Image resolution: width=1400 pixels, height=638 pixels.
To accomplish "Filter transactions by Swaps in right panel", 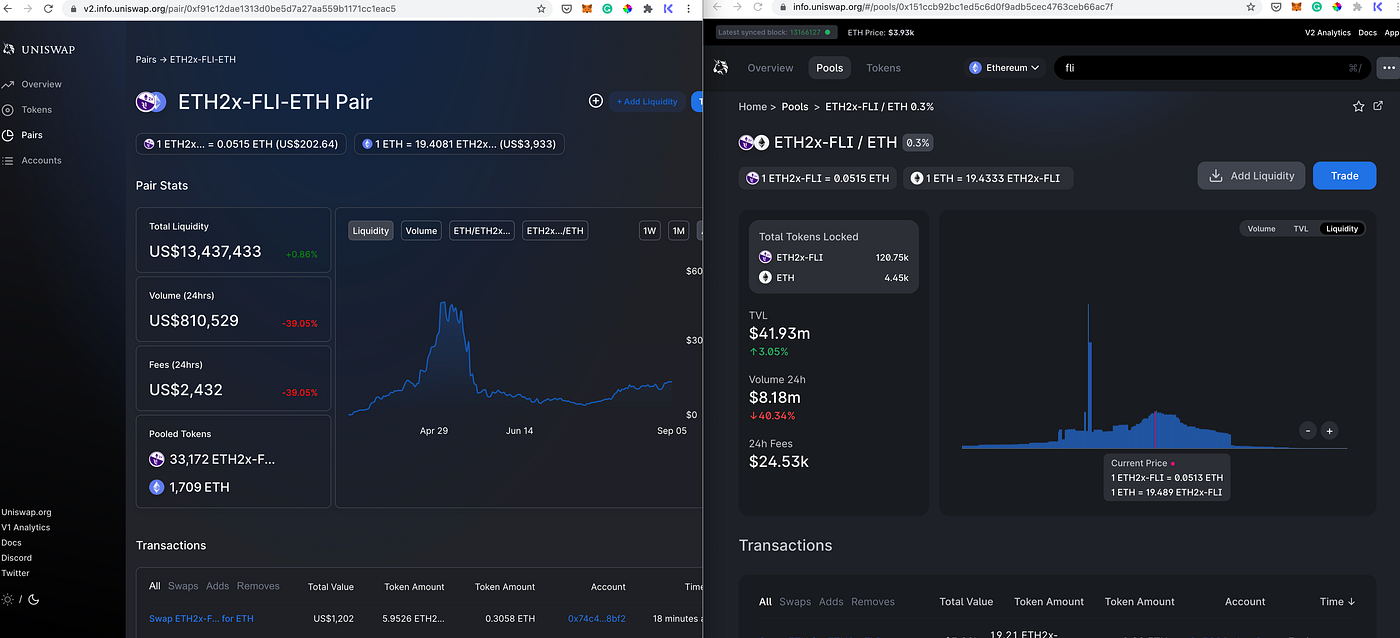I will coord(795,602).
